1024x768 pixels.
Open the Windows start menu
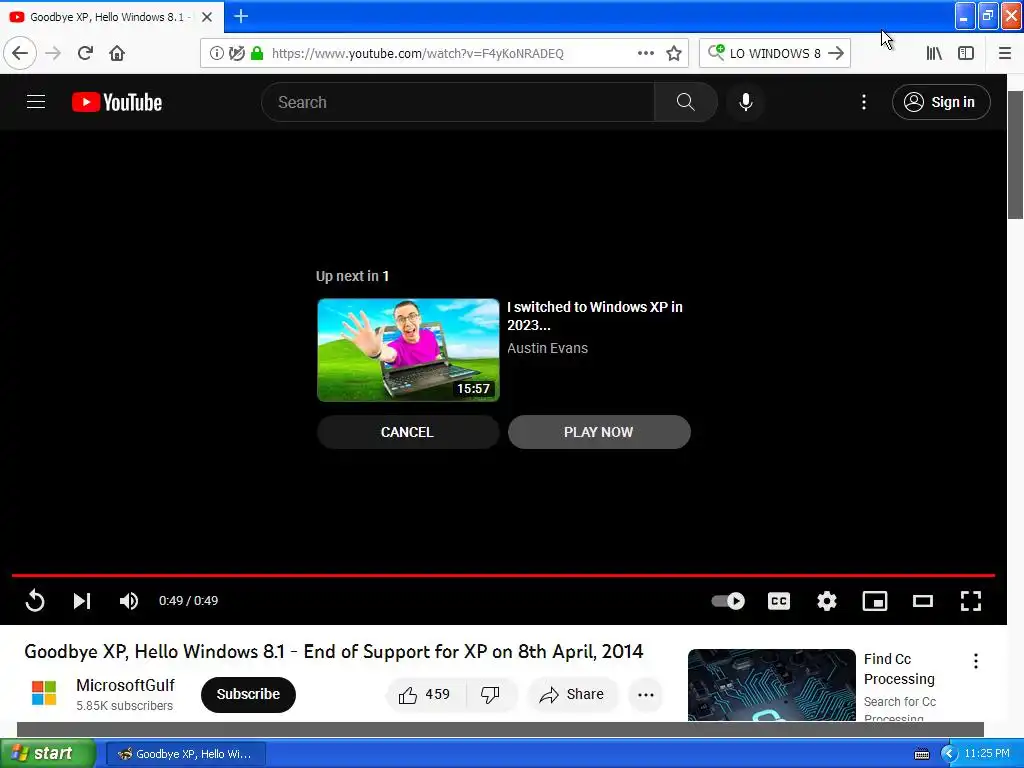pos(46,754)
